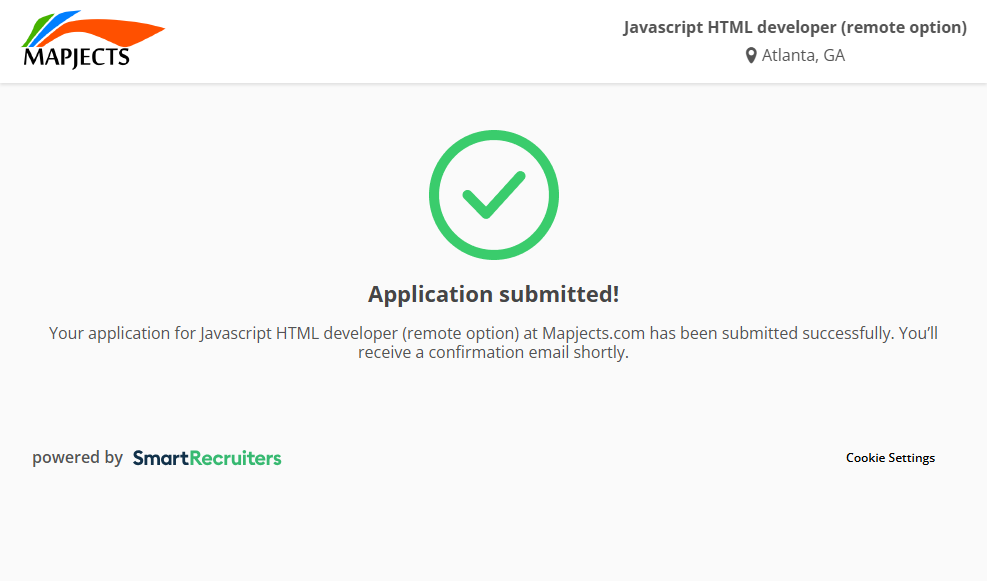Open Cookie Settings
The width and height of the screenshot is (987, 581).
pyautogui.click(x=890, y=458)
